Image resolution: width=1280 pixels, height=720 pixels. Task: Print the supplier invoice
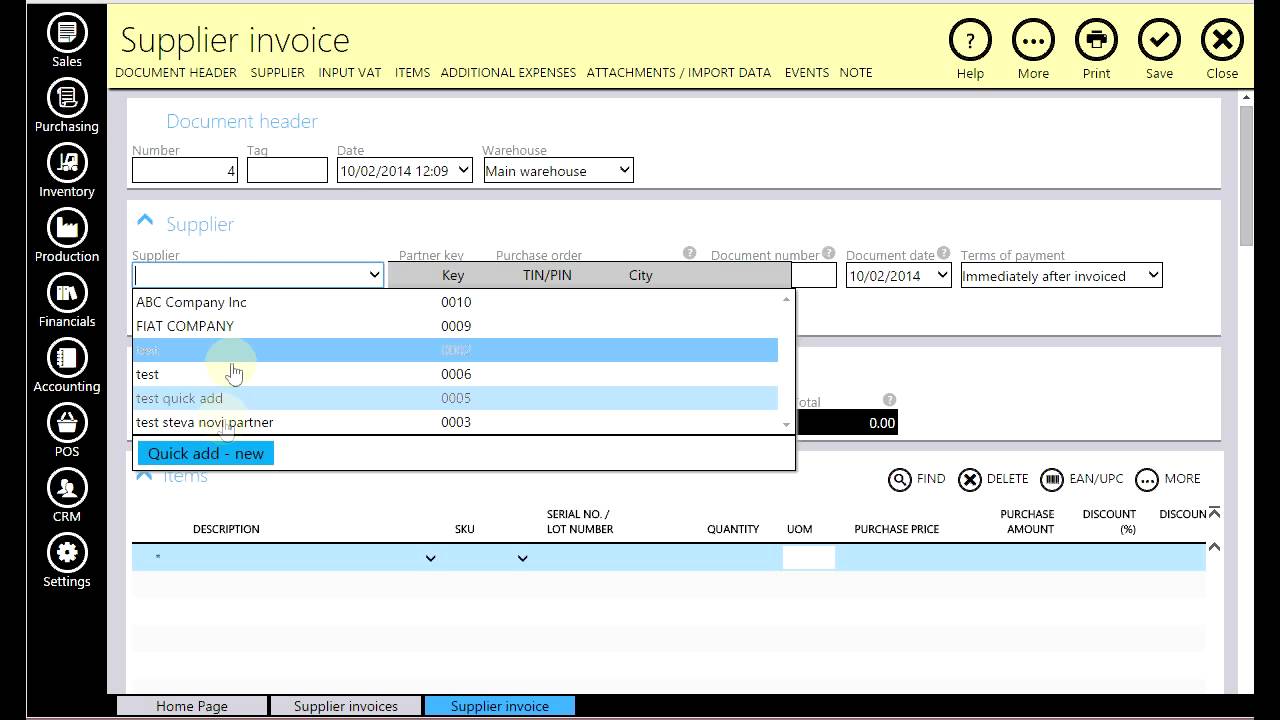tap(1096, 41)
